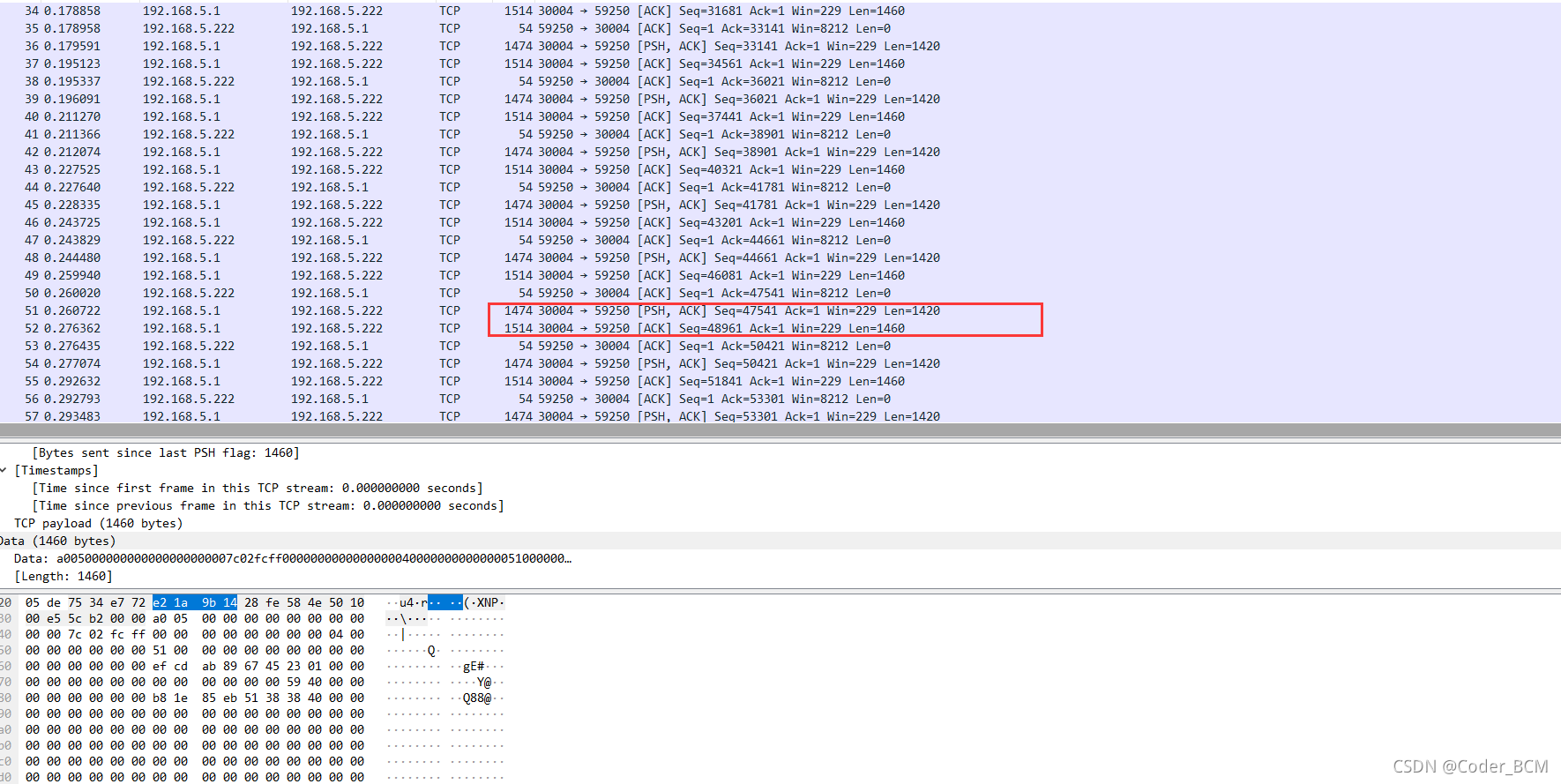
Task: Select packet 44 with Ack=41781
Action: (x=780, y=187)
